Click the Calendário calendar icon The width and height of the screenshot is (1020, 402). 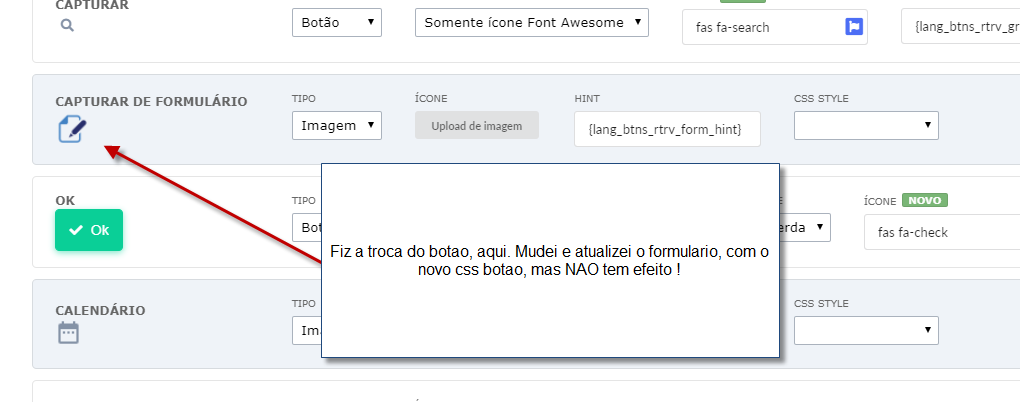coord(68,333)
